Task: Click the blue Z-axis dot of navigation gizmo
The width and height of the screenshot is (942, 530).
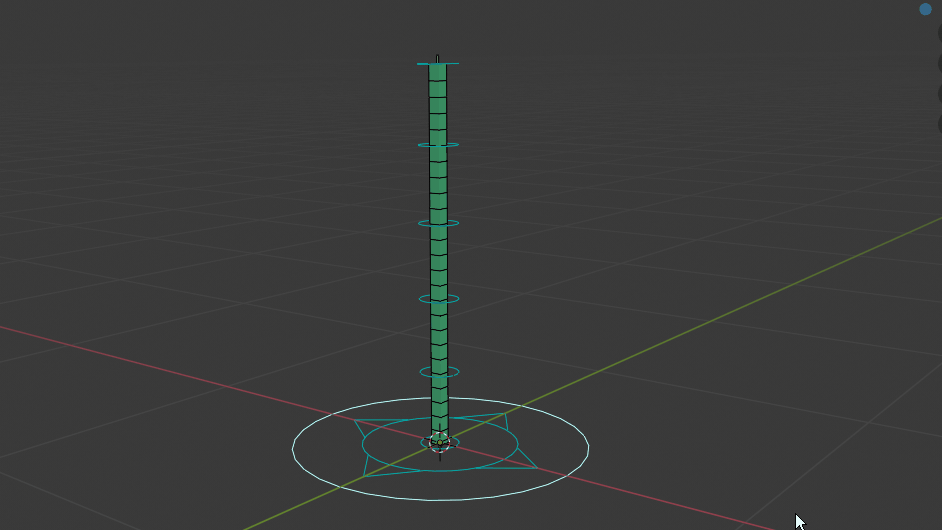Action: click(925, 9)
